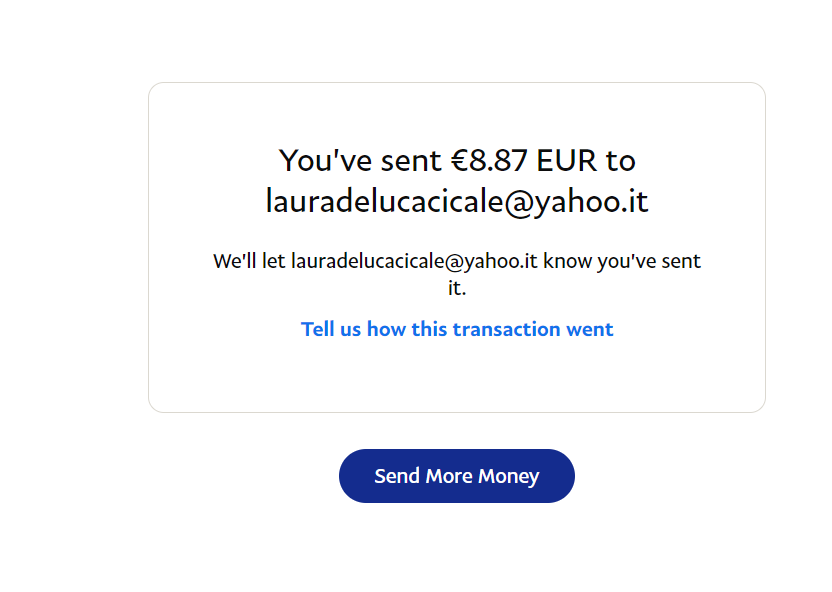Click the standalone "it." line

point(457,288)
